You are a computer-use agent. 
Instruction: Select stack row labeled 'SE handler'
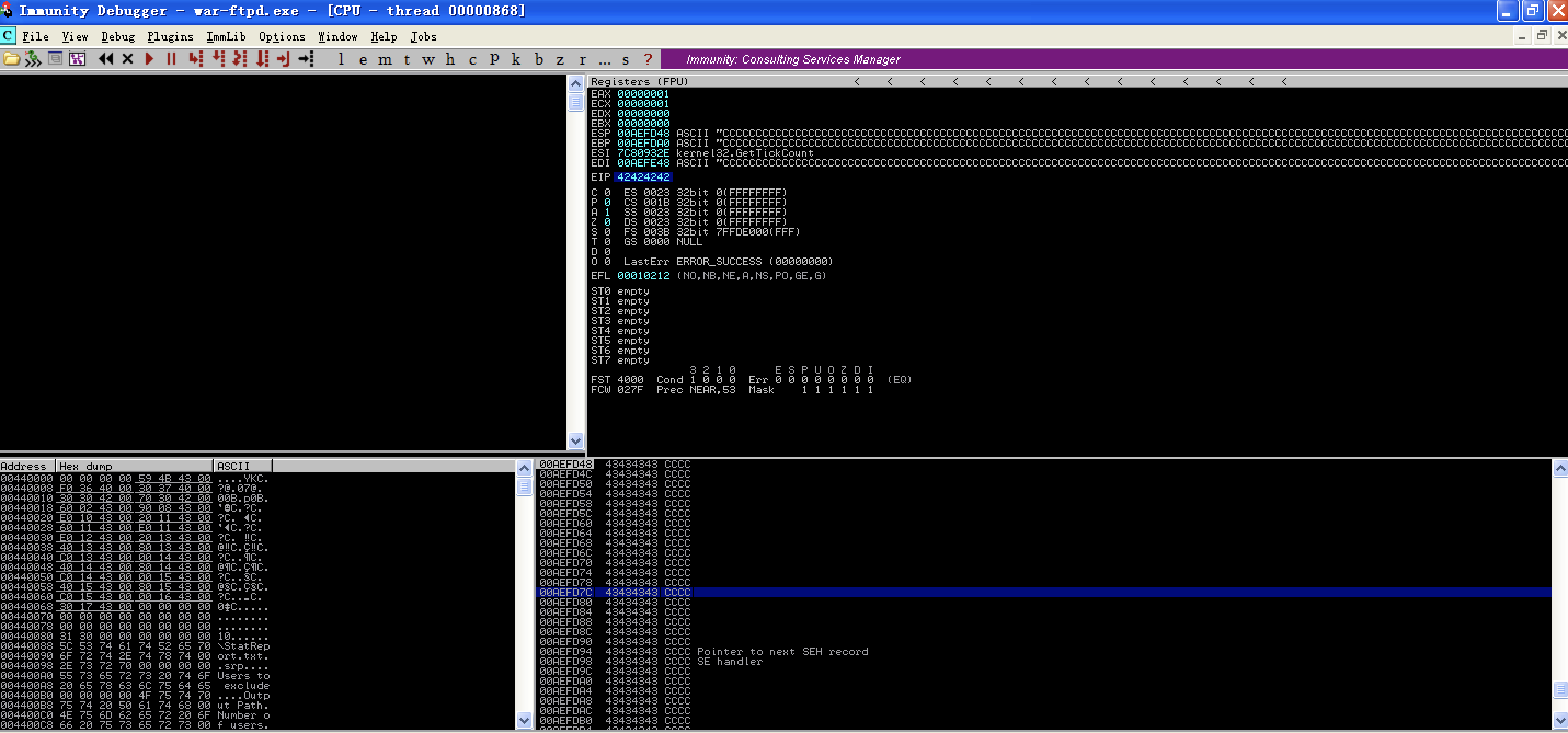(1044, 662)
